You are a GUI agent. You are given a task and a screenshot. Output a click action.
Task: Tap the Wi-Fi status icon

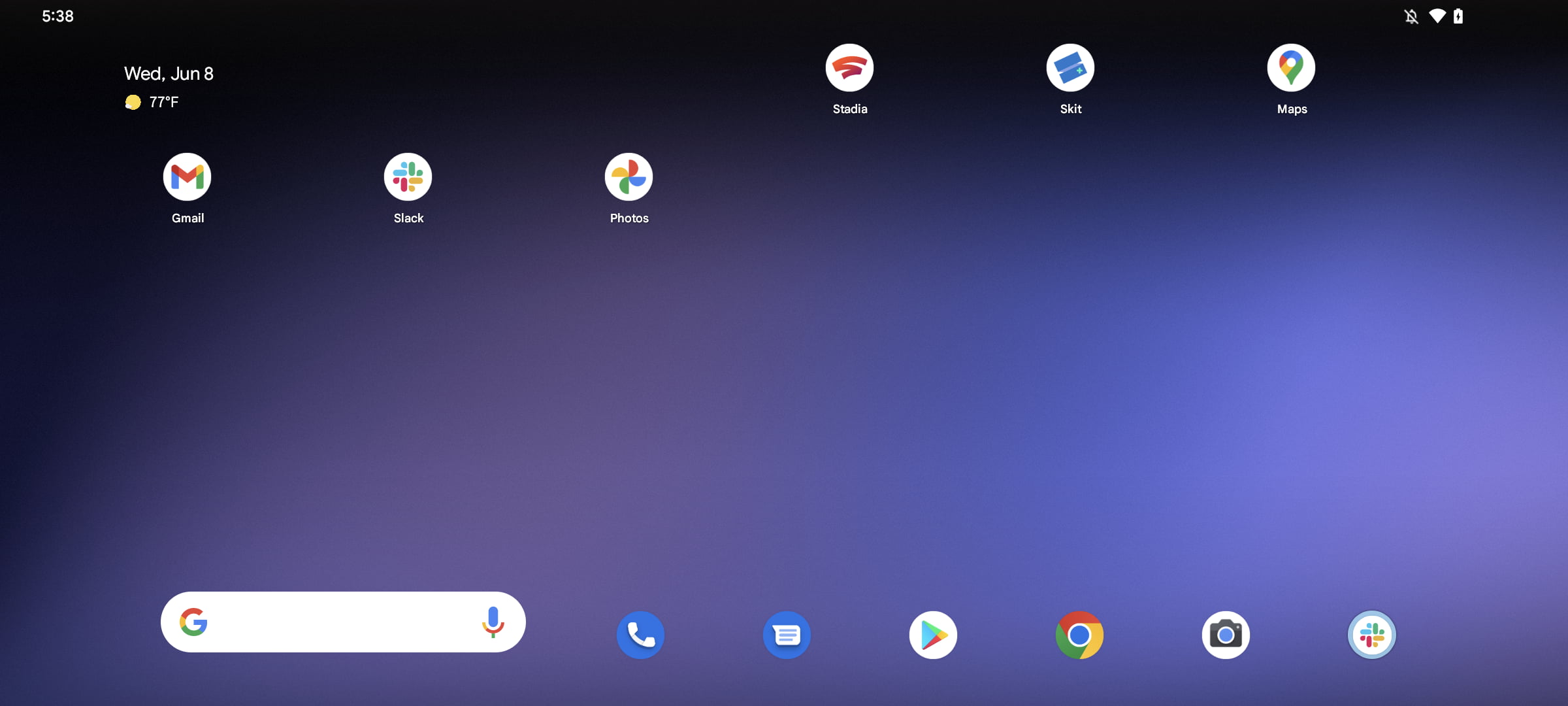(1437, 16)
